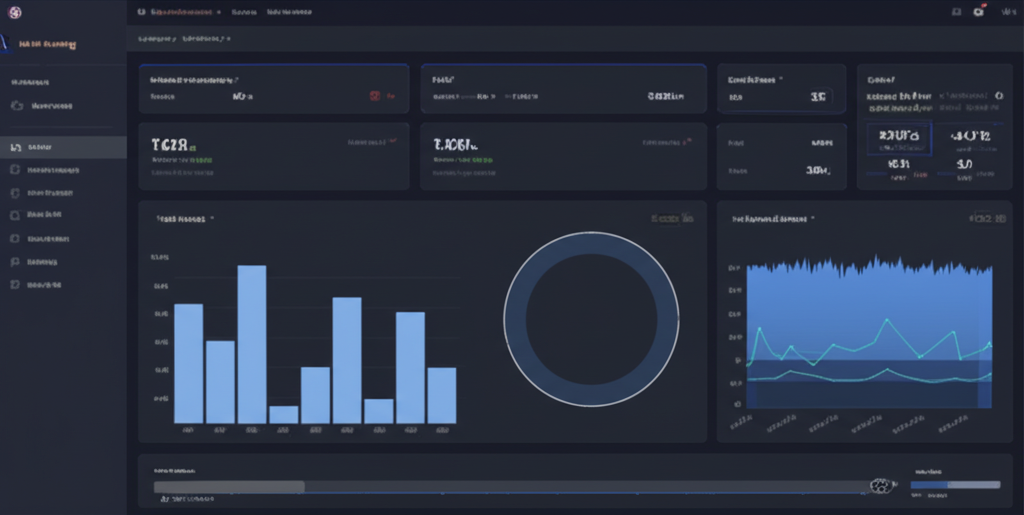Viewport: 1024px width, 515px height.
Task: Click the small blue progress bar in the bottom card
Action: point(955,485)
